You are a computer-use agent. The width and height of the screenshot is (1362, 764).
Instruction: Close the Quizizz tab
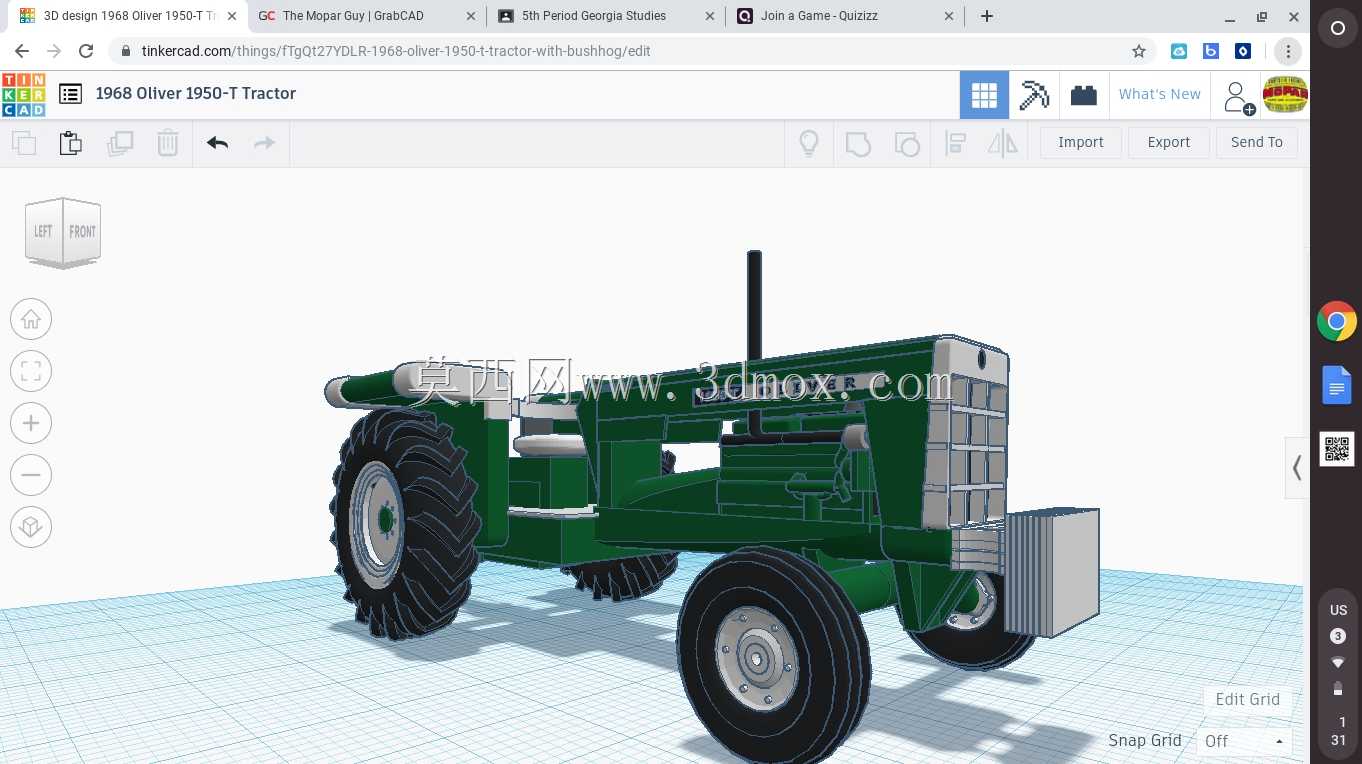pos(948,16)
